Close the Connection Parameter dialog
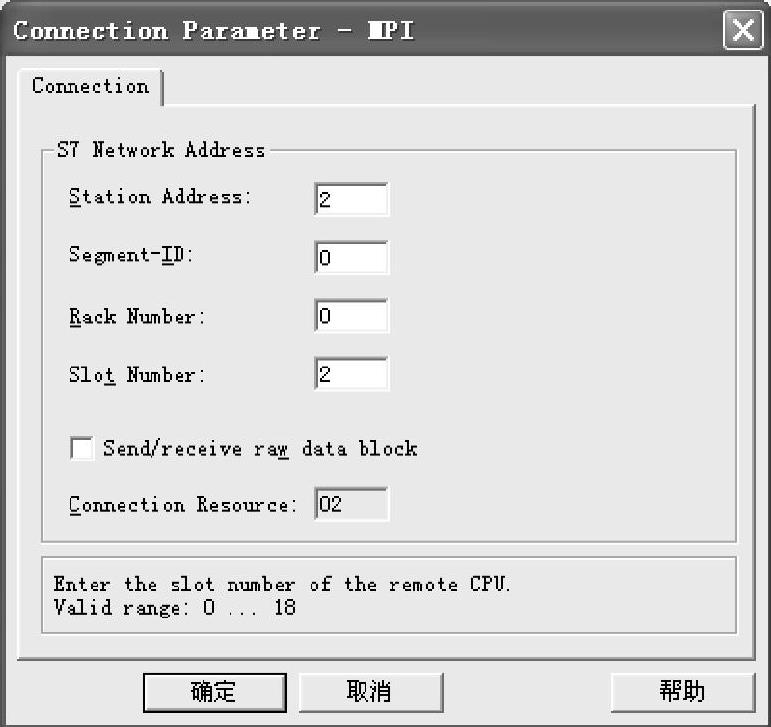The width and height of the screenshot is (771, 727). pyautogui.click(x=743, y=31)
